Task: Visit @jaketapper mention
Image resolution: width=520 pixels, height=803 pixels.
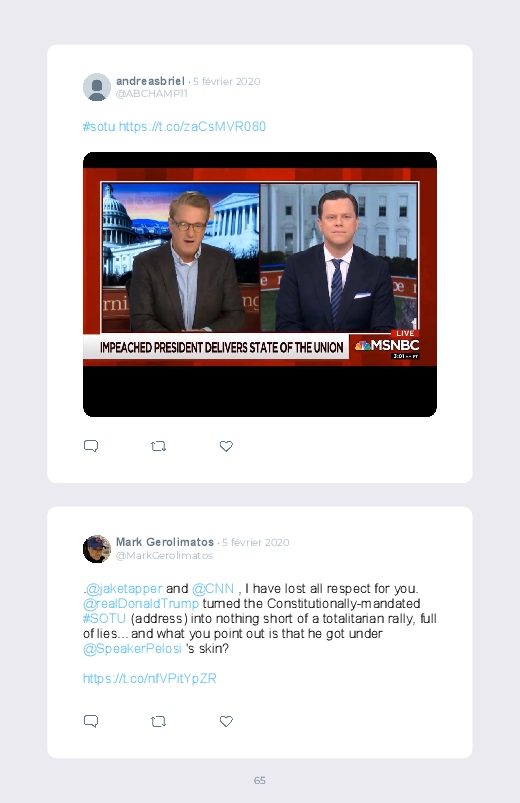Action: pyautogui.click(x=124, y=588)
